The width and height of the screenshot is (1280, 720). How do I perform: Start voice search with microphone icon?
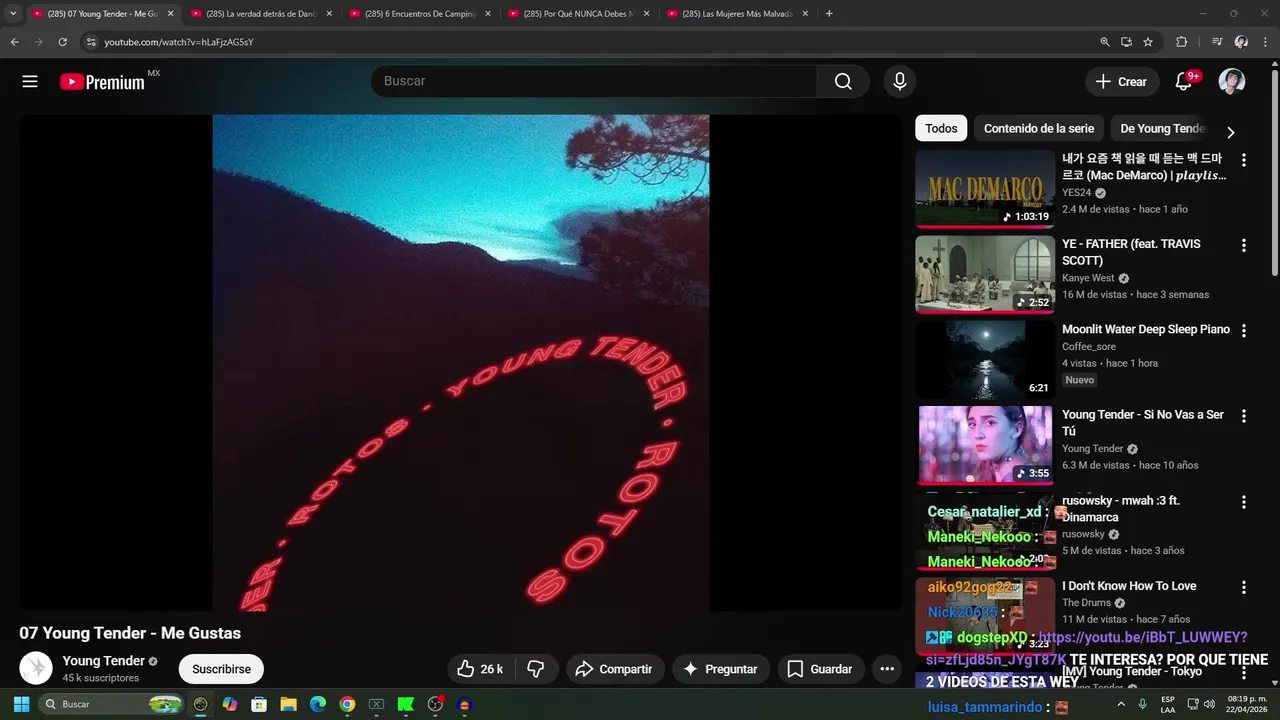(900, 82)
